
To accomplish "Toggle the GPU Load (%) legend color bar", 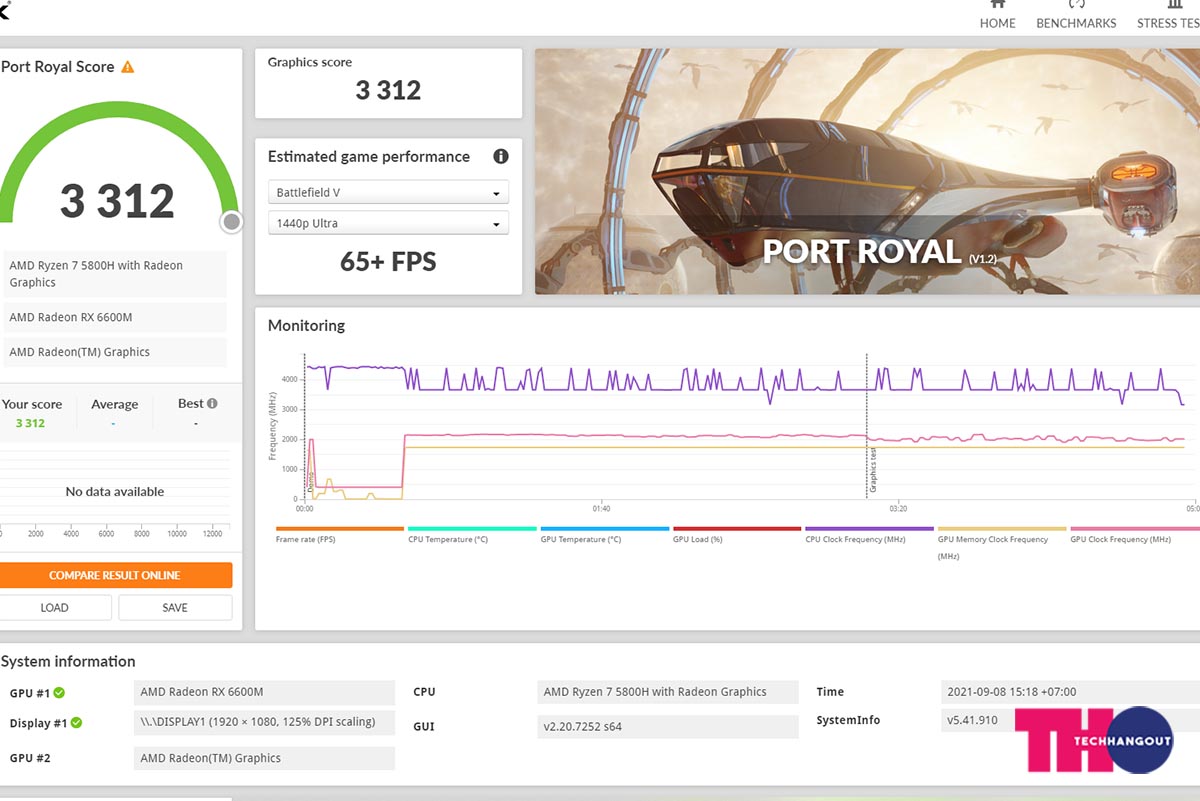I will [737, 528].
